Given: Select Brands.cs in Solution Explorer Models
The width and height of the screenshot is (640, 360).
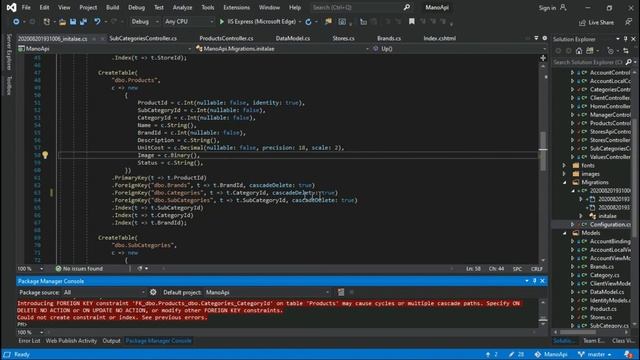Looking at the screenshot, I should (x=602, y=267).
